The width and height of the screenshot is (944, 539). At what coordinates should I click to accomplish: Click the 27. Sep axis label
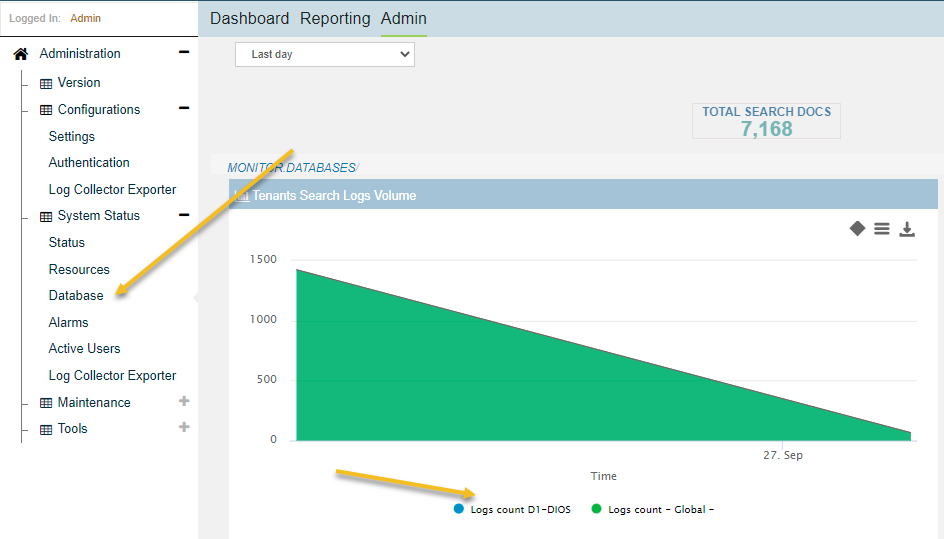(783, 455)
